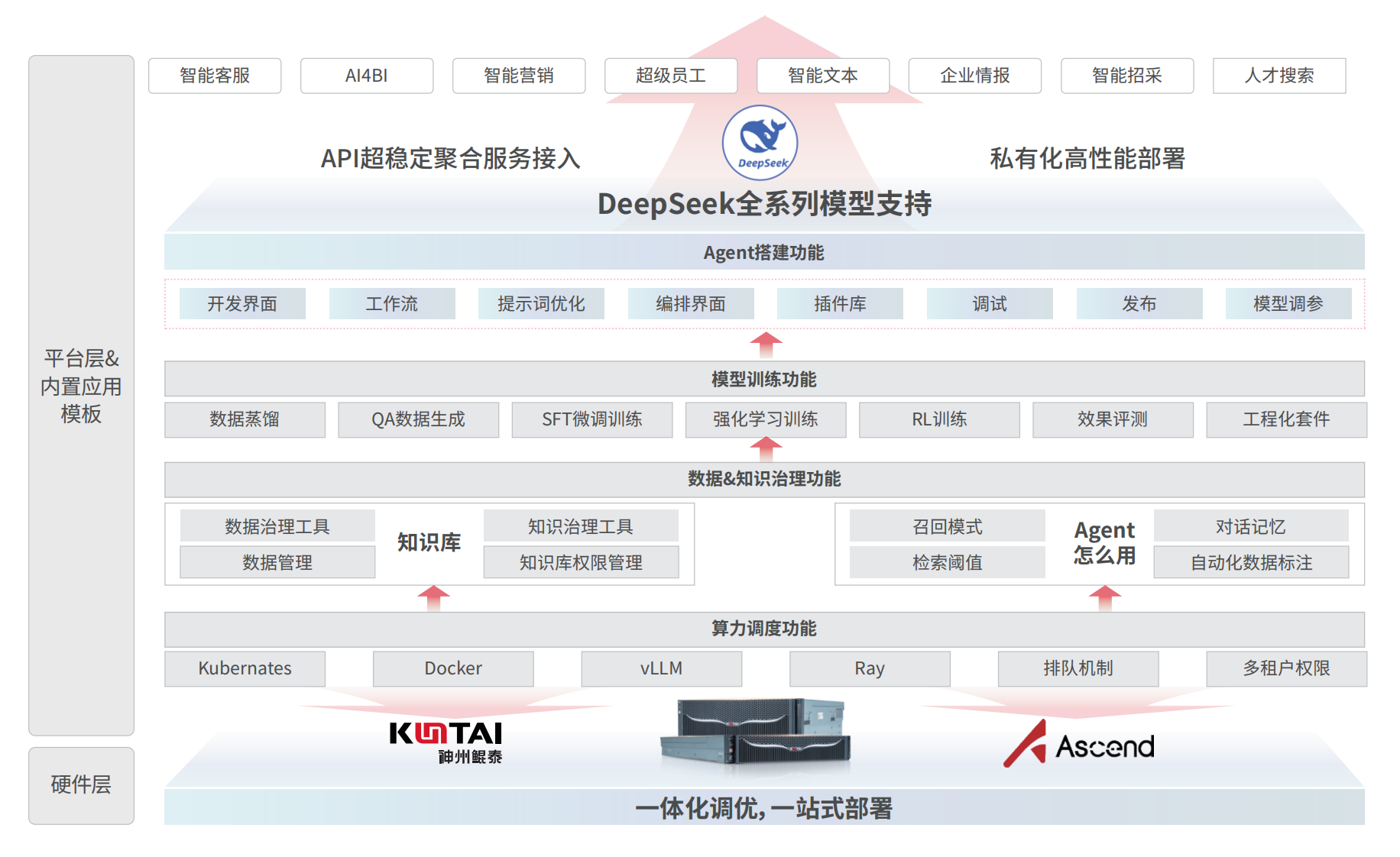Click red arrow above 数据&知识治理功能 bar
This screenshot has height=857, width=1400.
765,448
